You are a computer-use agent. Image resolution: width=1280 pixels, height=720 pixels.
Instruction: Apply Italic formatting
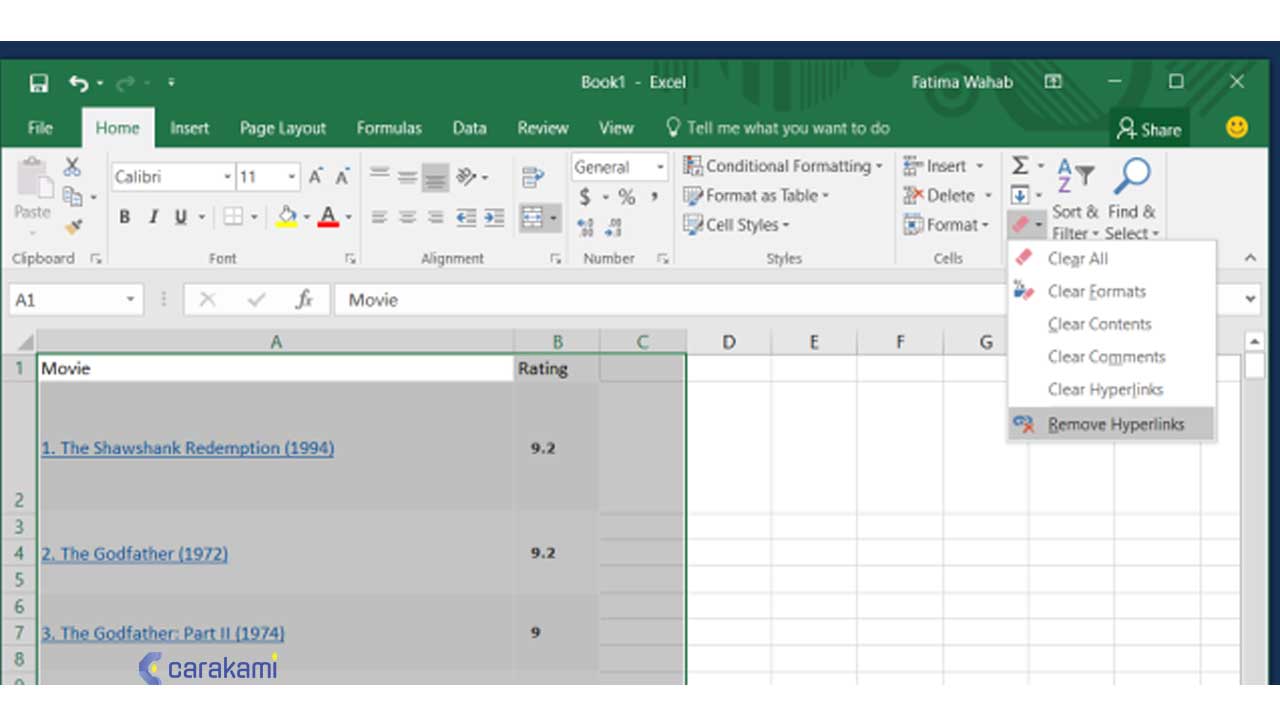pos(153,216)
